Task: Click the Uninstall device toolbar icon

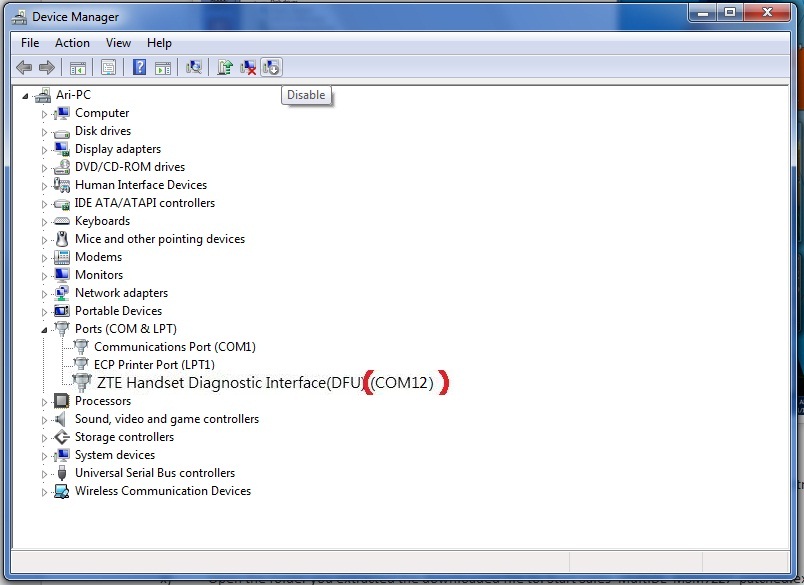Action: 248,67
